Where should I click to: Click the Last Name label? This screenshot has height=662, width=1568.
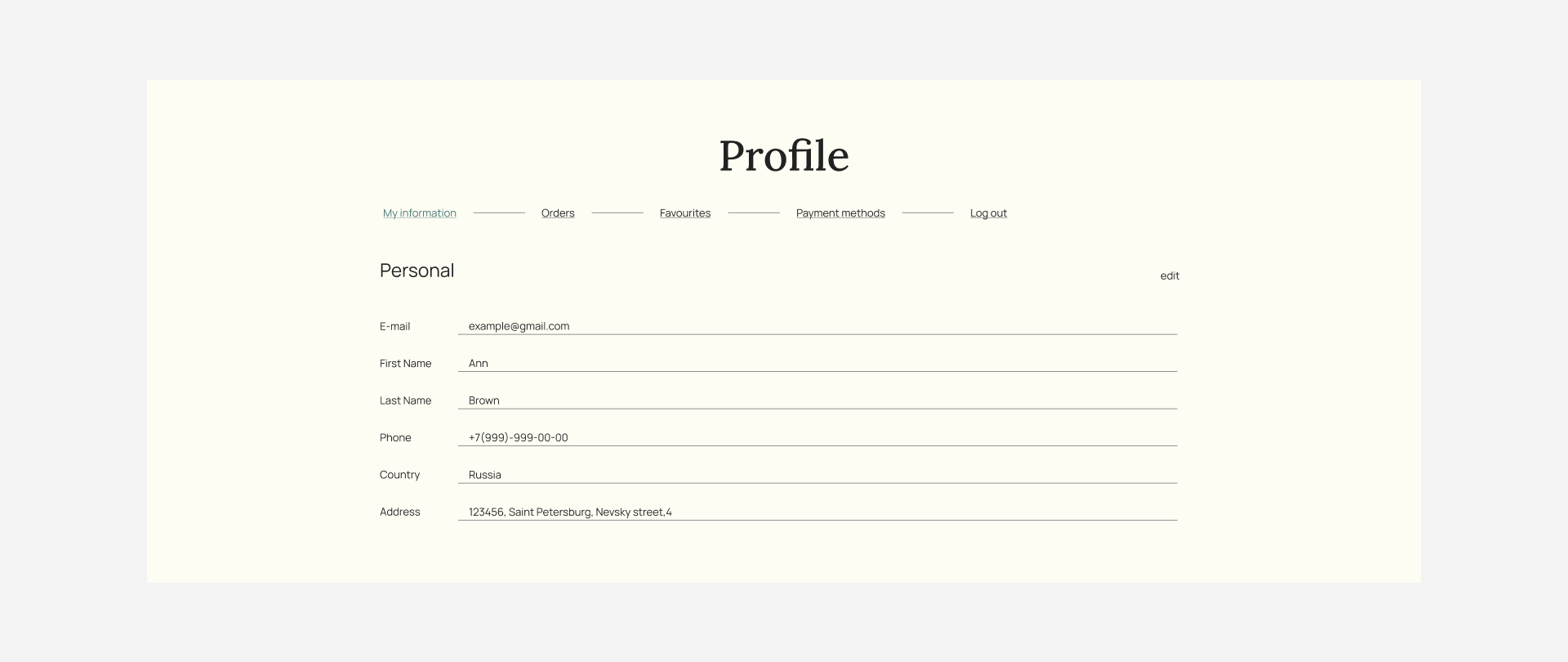point(405,400)
